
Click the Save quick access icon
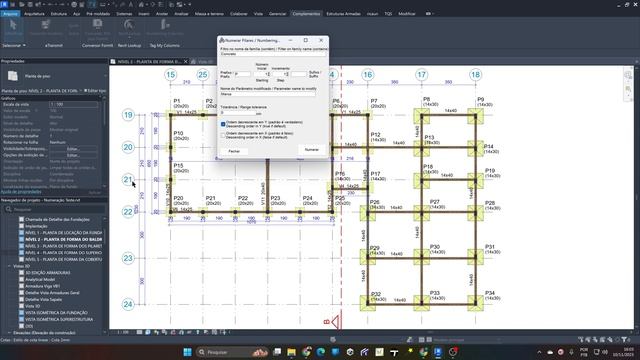[29, 4]
